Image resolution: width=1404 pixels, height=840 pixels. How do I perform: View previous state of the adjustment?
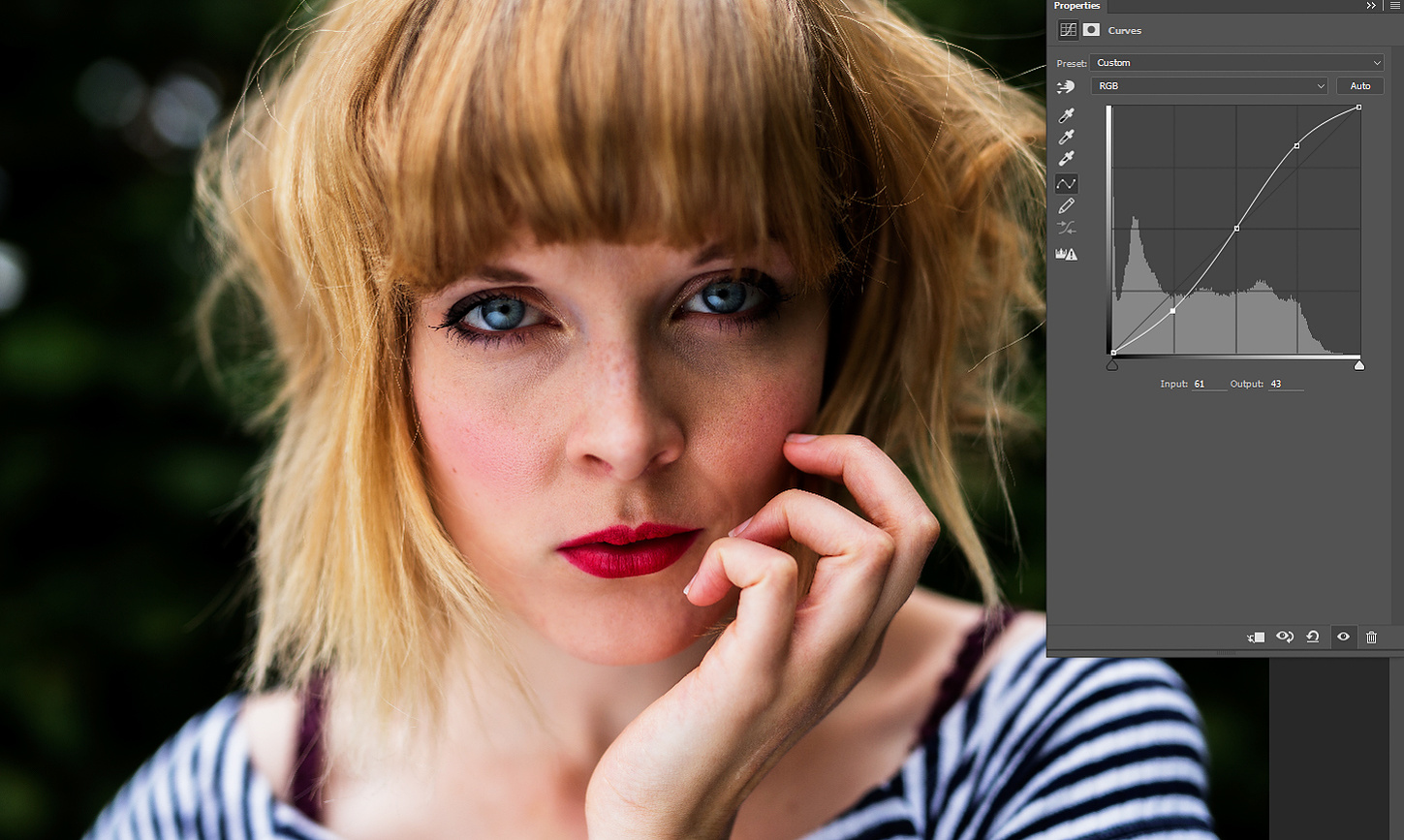pos(1285,637)
